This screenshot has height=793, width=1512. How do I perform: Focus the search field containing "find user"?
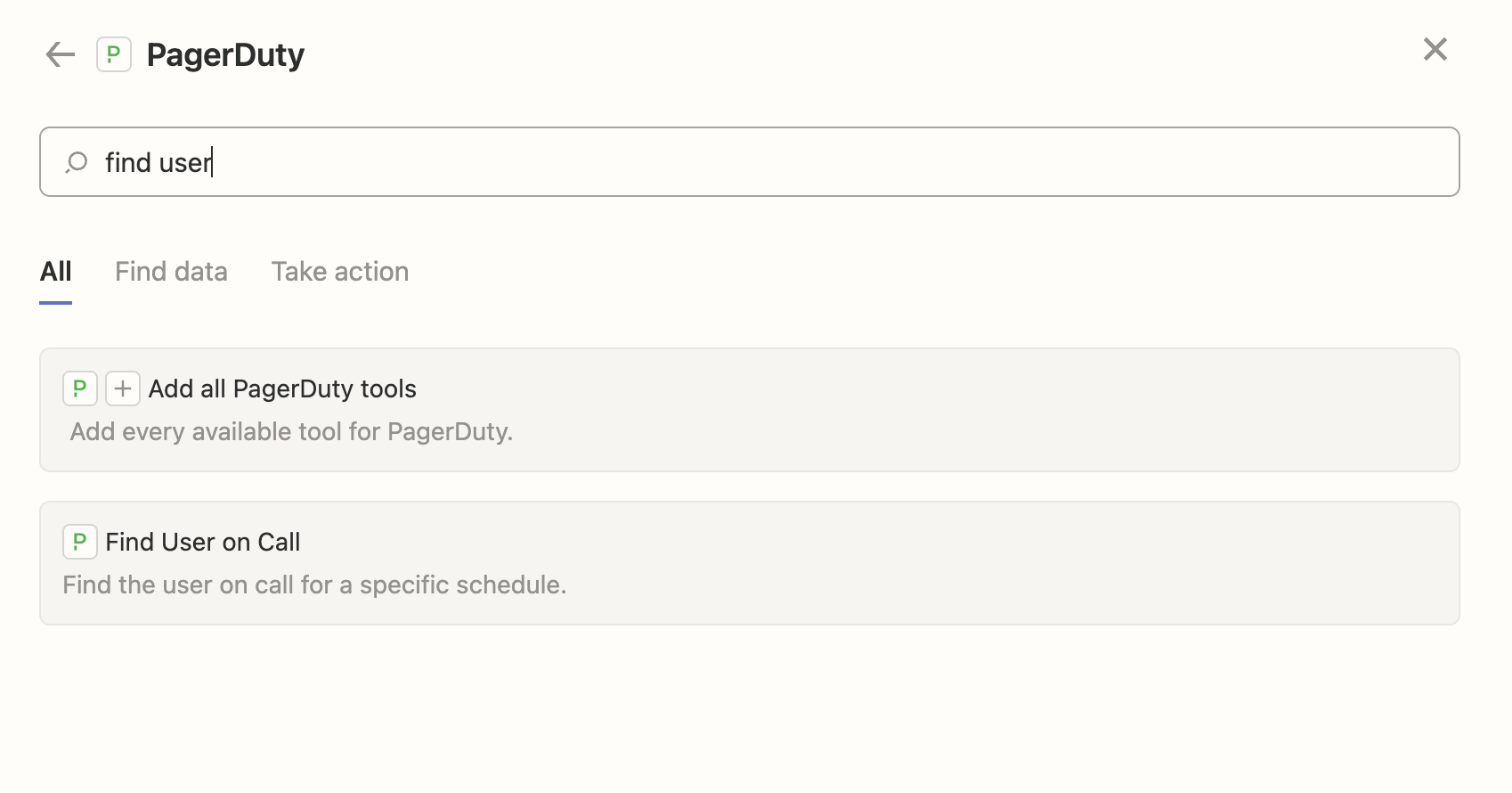750,162
